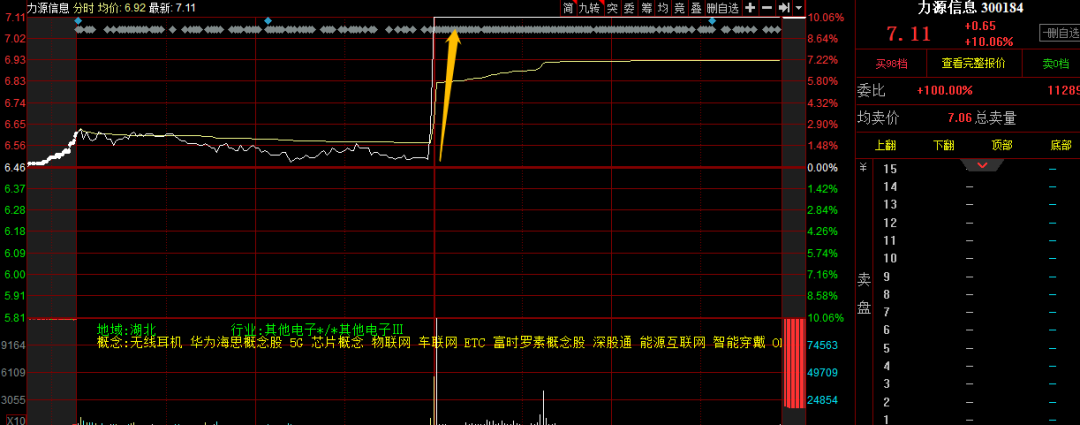The image size is (1080, 425).
Task: Click the 一删自选 button beside price
Action: pos(1059,32)
